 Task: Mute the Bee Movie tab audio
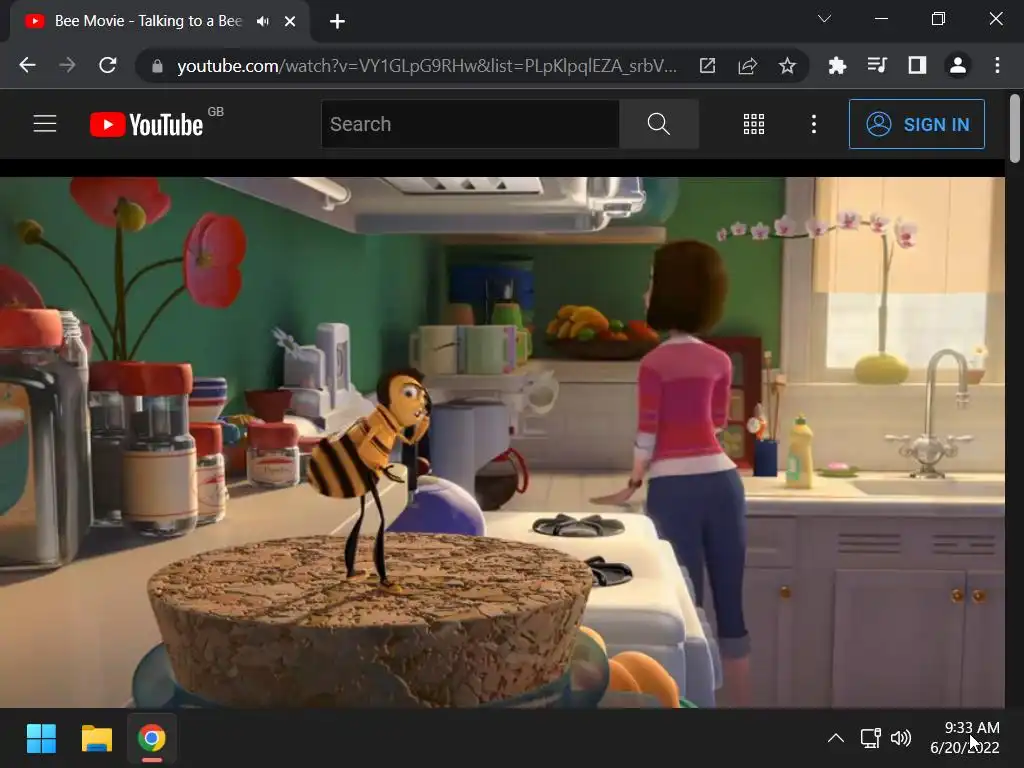263,22
